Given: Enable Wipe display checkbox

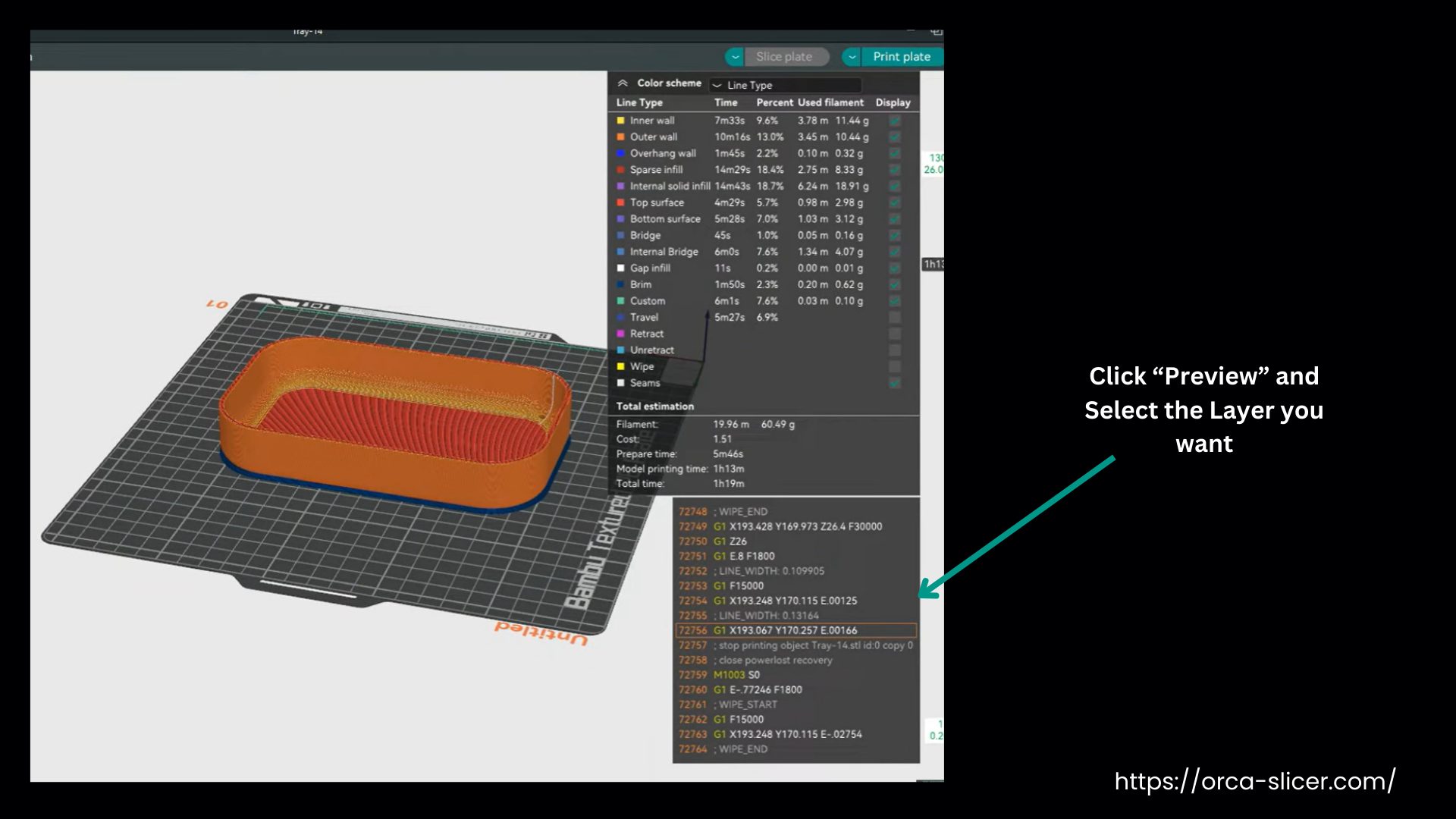Looking at the screenshot, I should [x=895, y=367].
